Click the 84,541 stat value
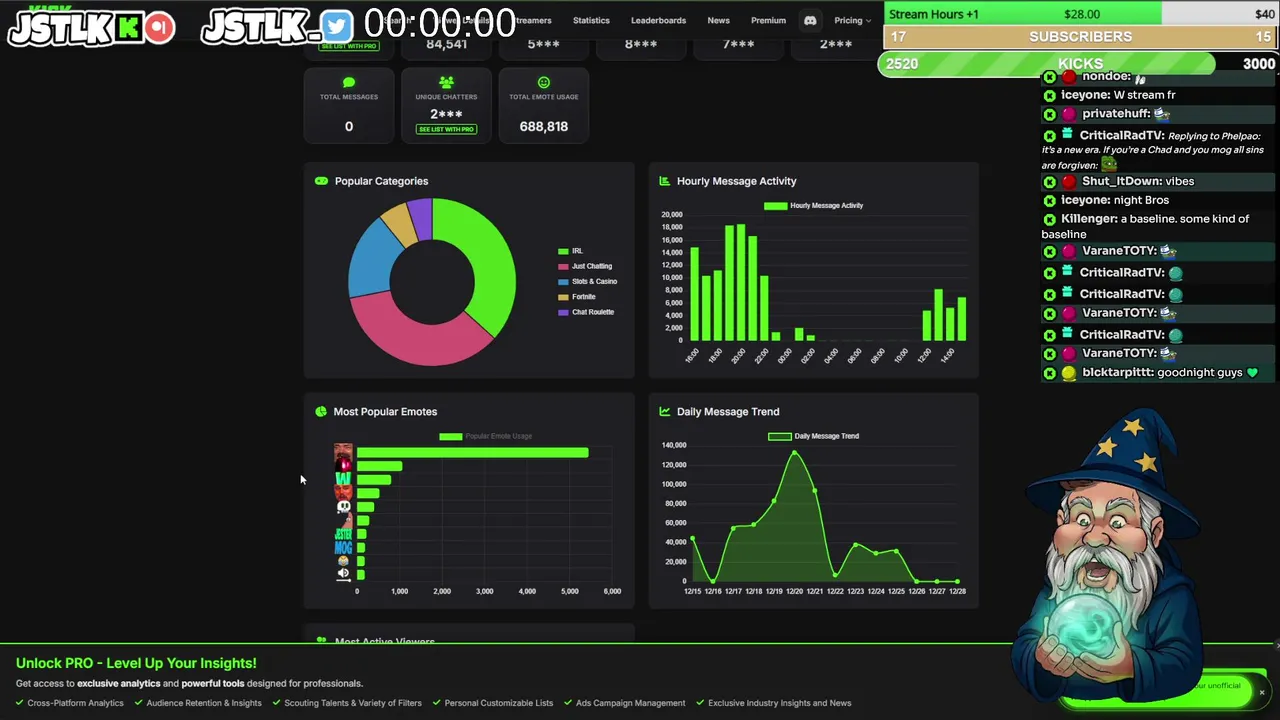The width and height of the screenshot is (1280, 720). (x=446, y=44)
